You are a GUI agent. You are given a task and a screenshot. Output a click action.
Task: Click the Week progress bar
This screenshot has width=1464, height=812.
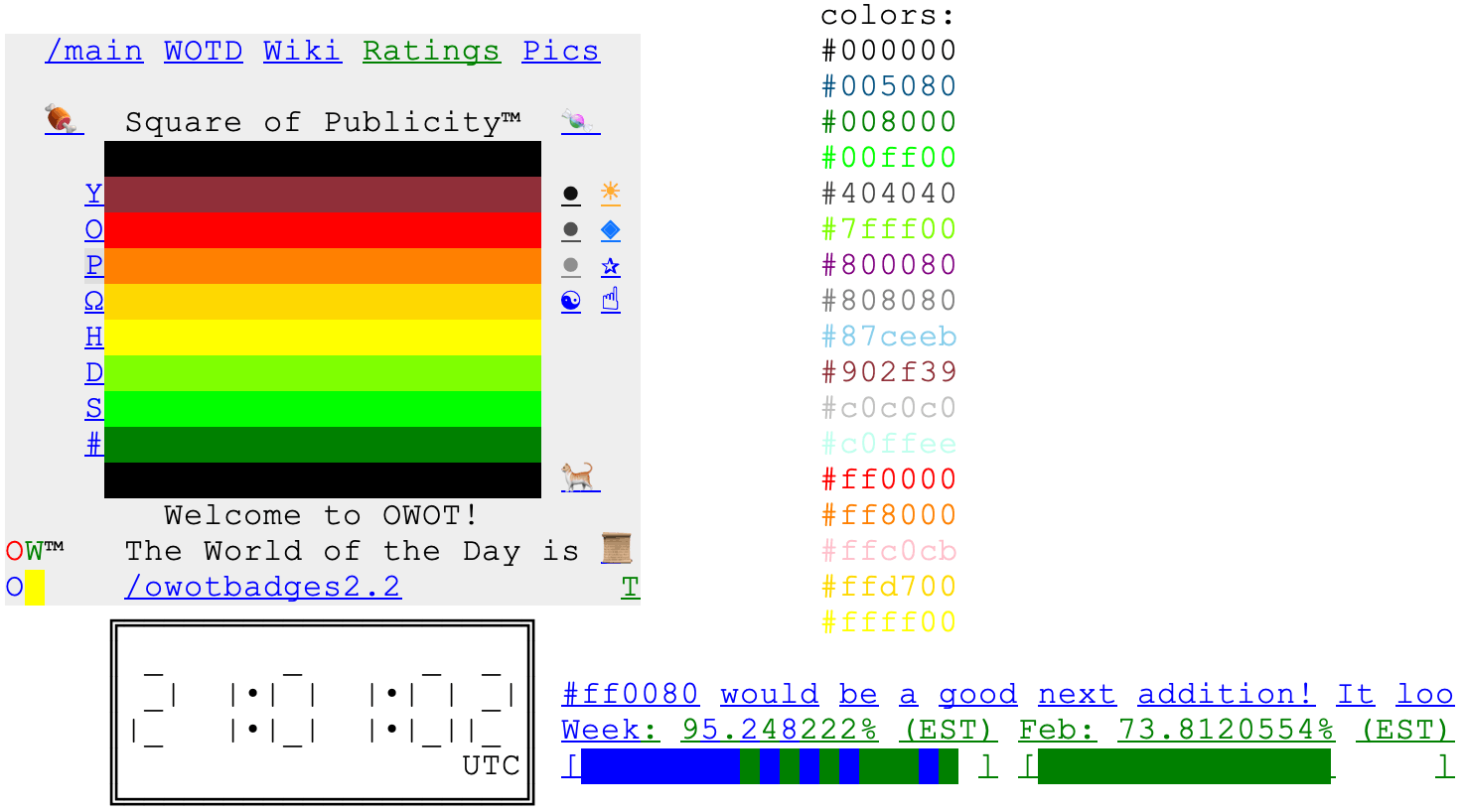(769, 766)
